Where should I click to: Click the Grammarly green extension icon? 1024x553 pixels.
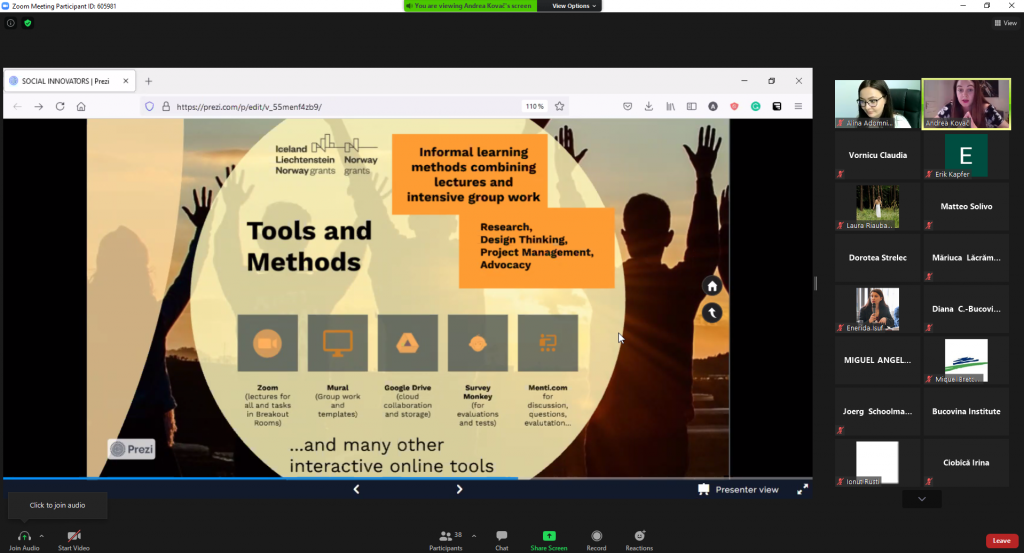(x=756, y=106)
